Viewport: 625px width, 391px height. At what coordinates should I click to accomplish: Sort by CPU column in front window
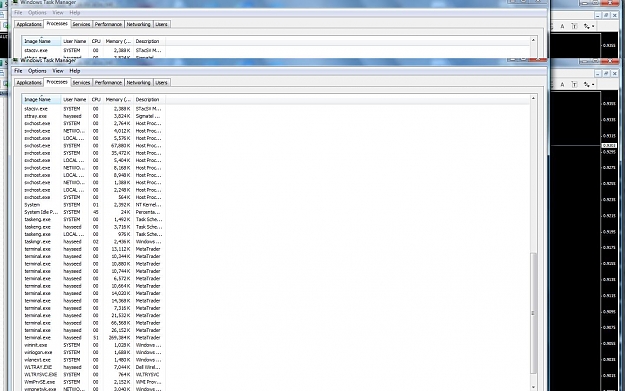coord(96,100)
